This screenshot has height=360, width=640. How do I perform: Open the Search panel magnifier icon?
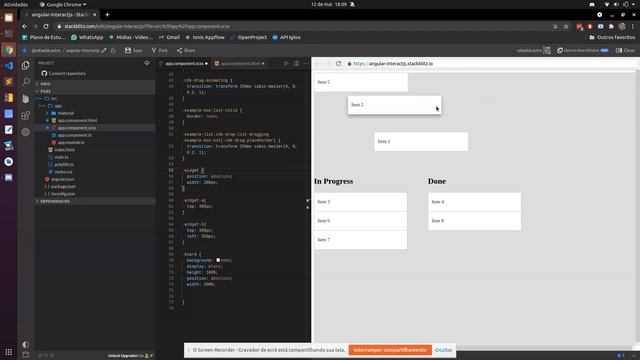[x=26, y=82]
